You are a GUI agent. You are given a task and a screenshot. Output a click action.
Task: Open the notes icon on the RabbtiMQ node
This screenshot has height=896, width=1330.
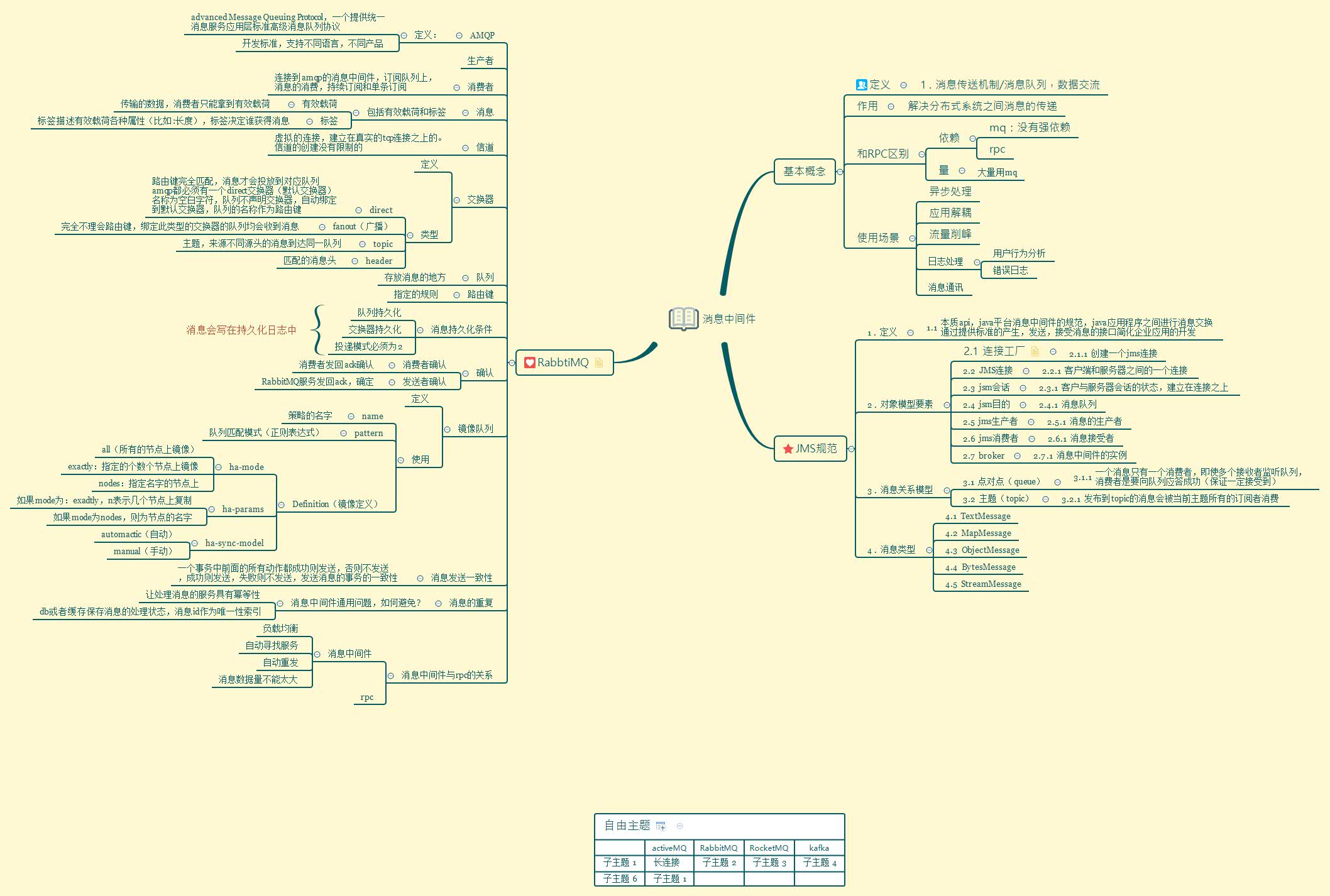tap(598, 363)
